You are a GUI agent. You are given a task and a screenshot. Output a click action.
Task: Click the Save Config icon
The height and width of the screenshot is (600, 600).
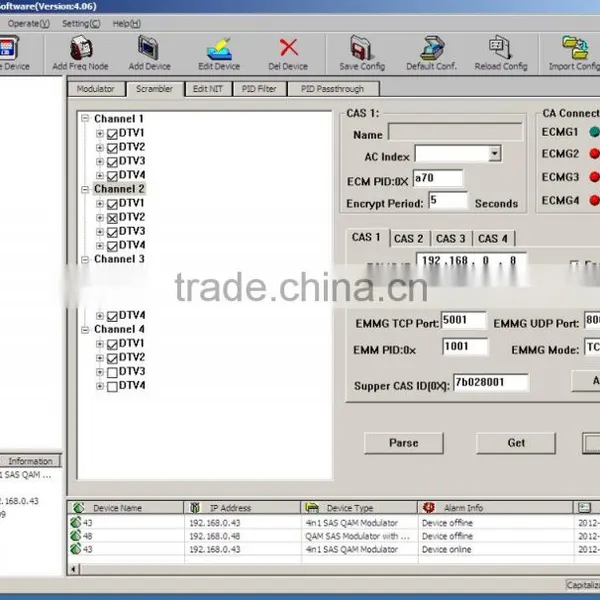[362, 47]
